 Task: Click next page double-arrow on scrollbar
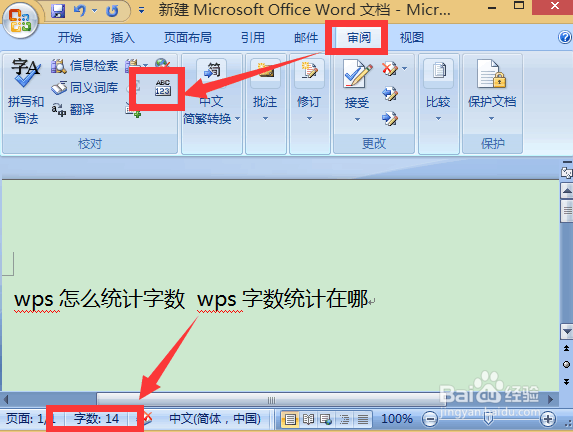tap(566, 382)
